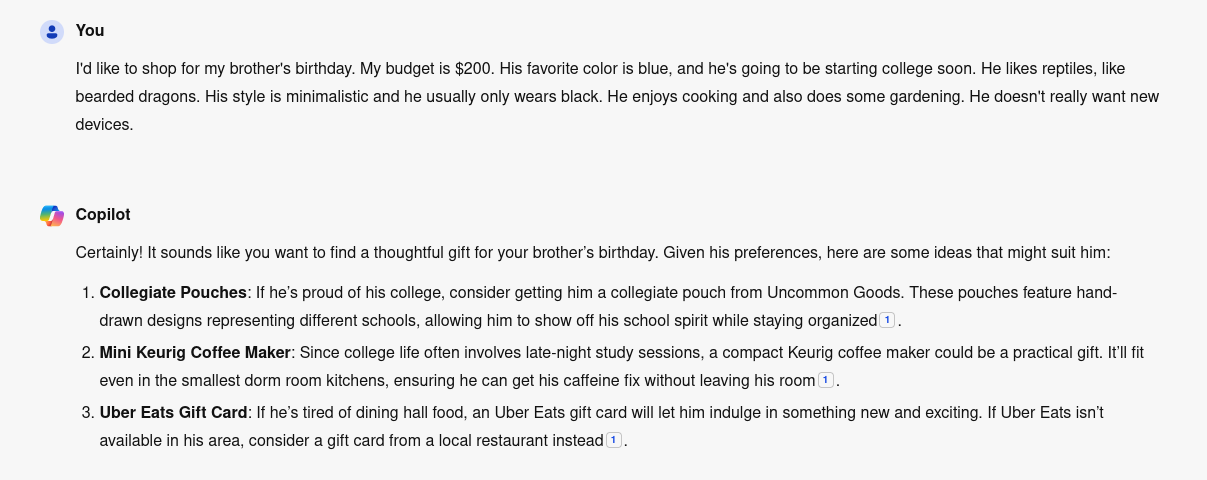Click the Copilot logo icon

tap(52, 215)
